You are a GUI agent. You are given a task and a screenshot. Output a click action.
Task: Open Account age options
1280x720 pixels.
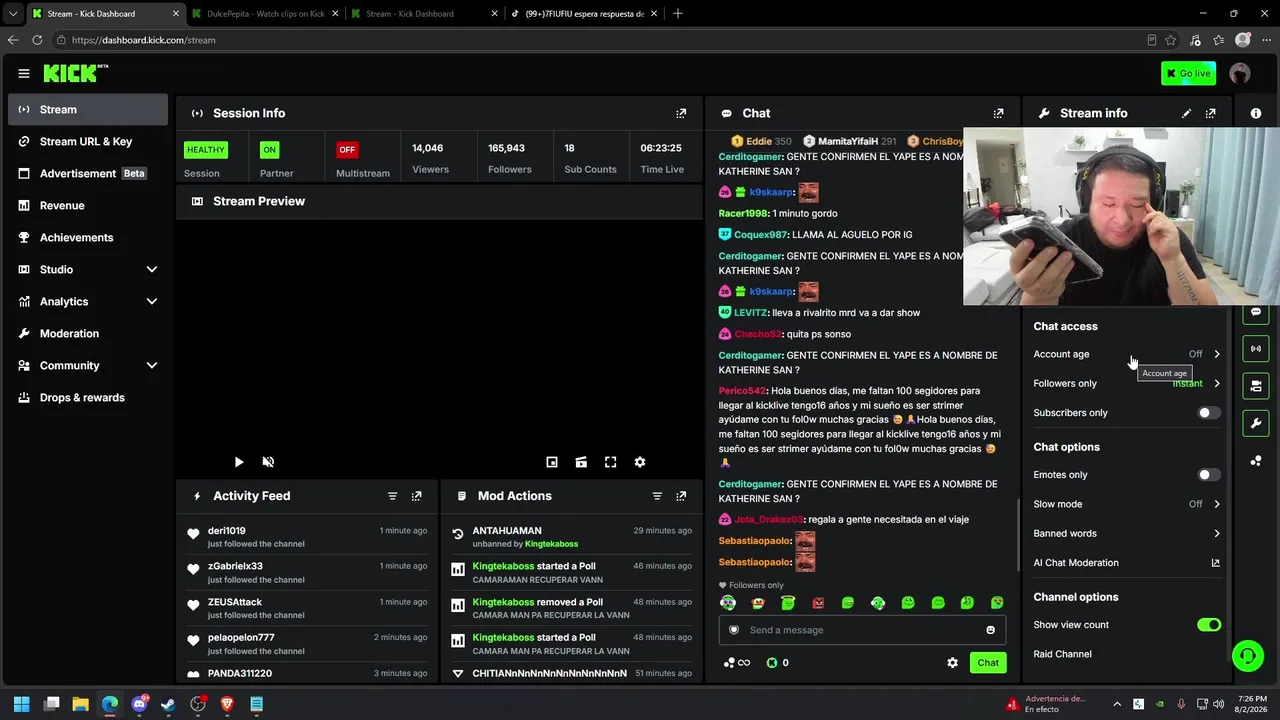pos(1127,354)
